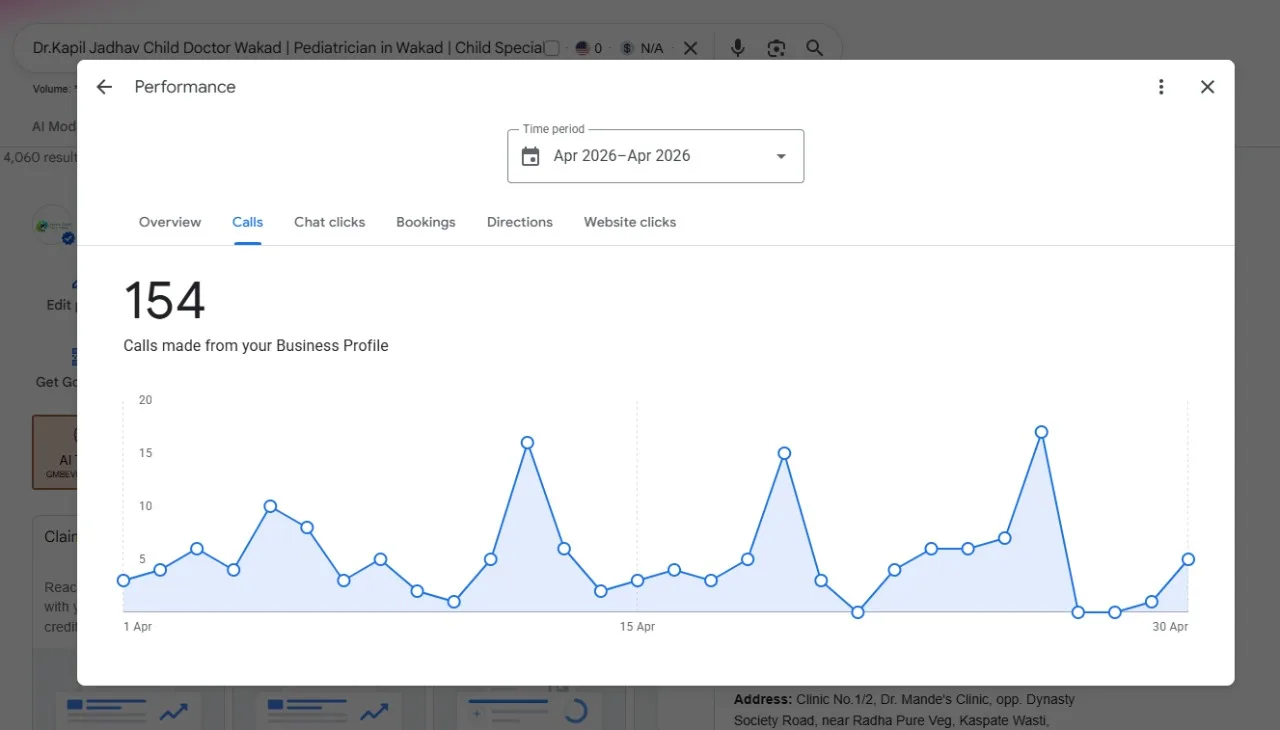
Task: Click the peak data point at 16 calls
Action: [527, 442]
